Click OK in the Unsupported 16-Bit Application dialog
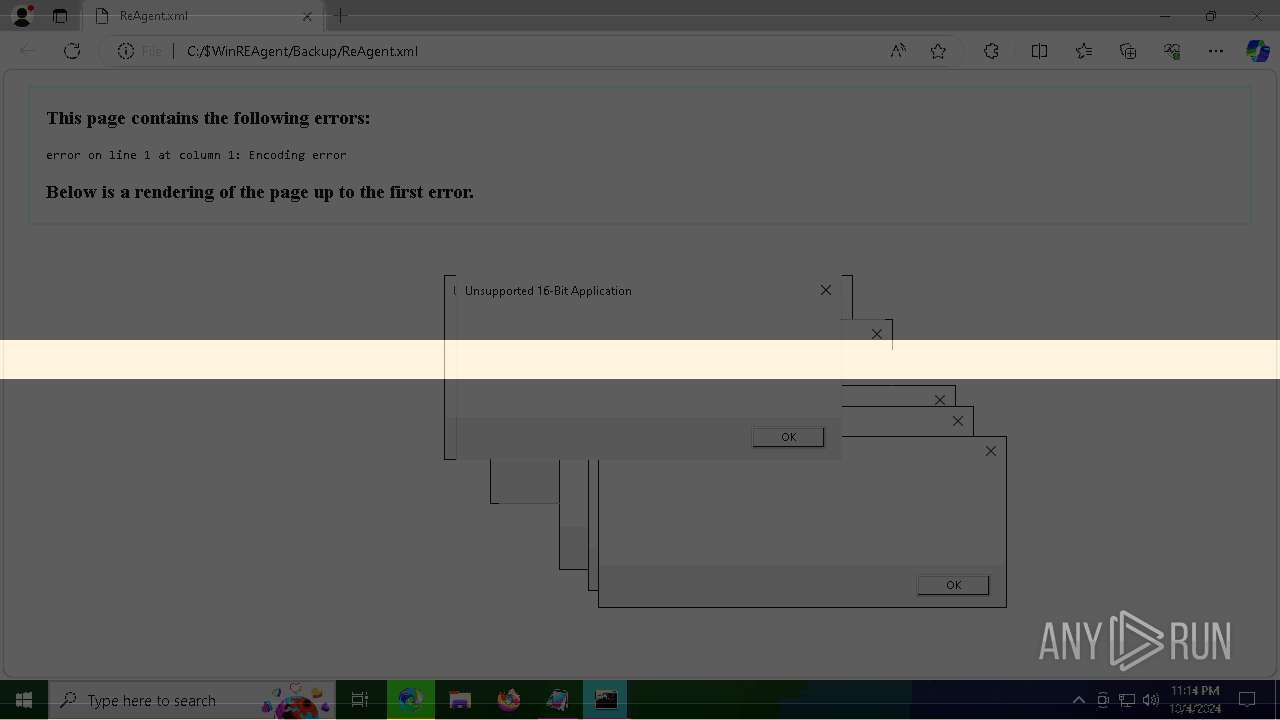The image size is (1280, 720). pos(788,437)
